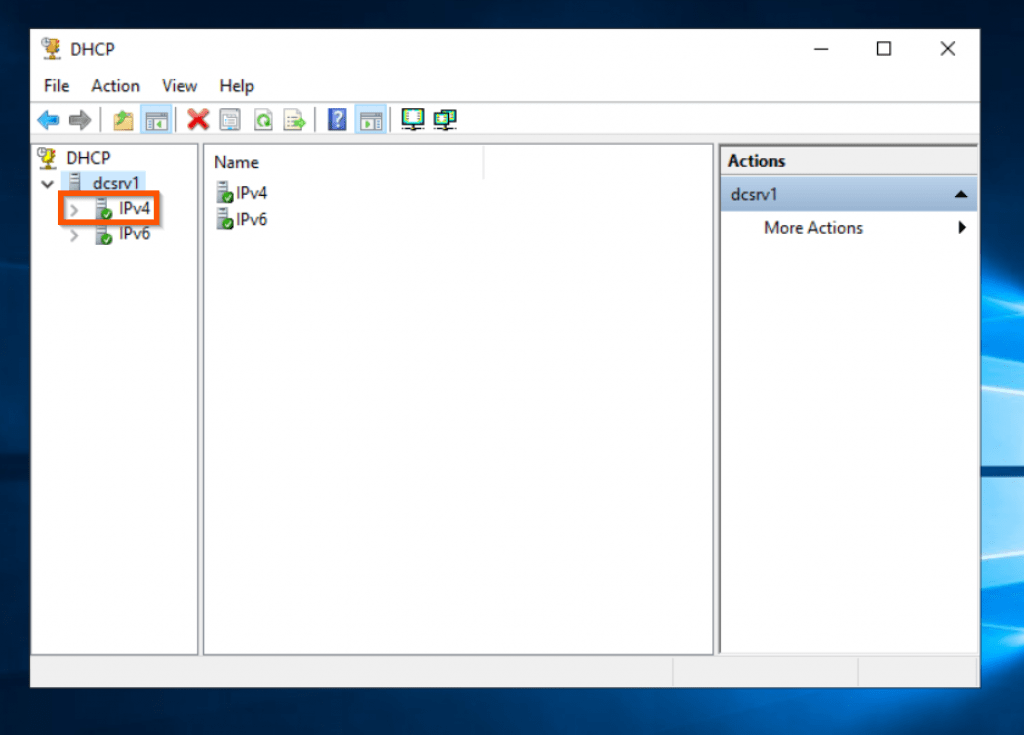Click the Help question mark icon
Screen dimensions: 1024x735
(337, 119)
